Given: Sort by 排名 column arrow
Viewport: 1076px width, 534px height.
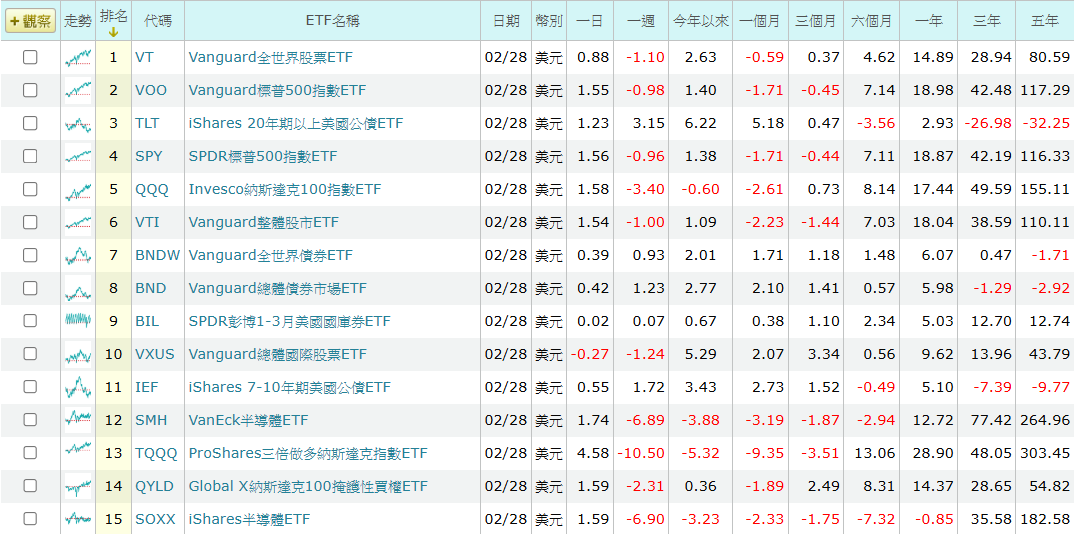Looking at the screenshot, I should 113,31.
